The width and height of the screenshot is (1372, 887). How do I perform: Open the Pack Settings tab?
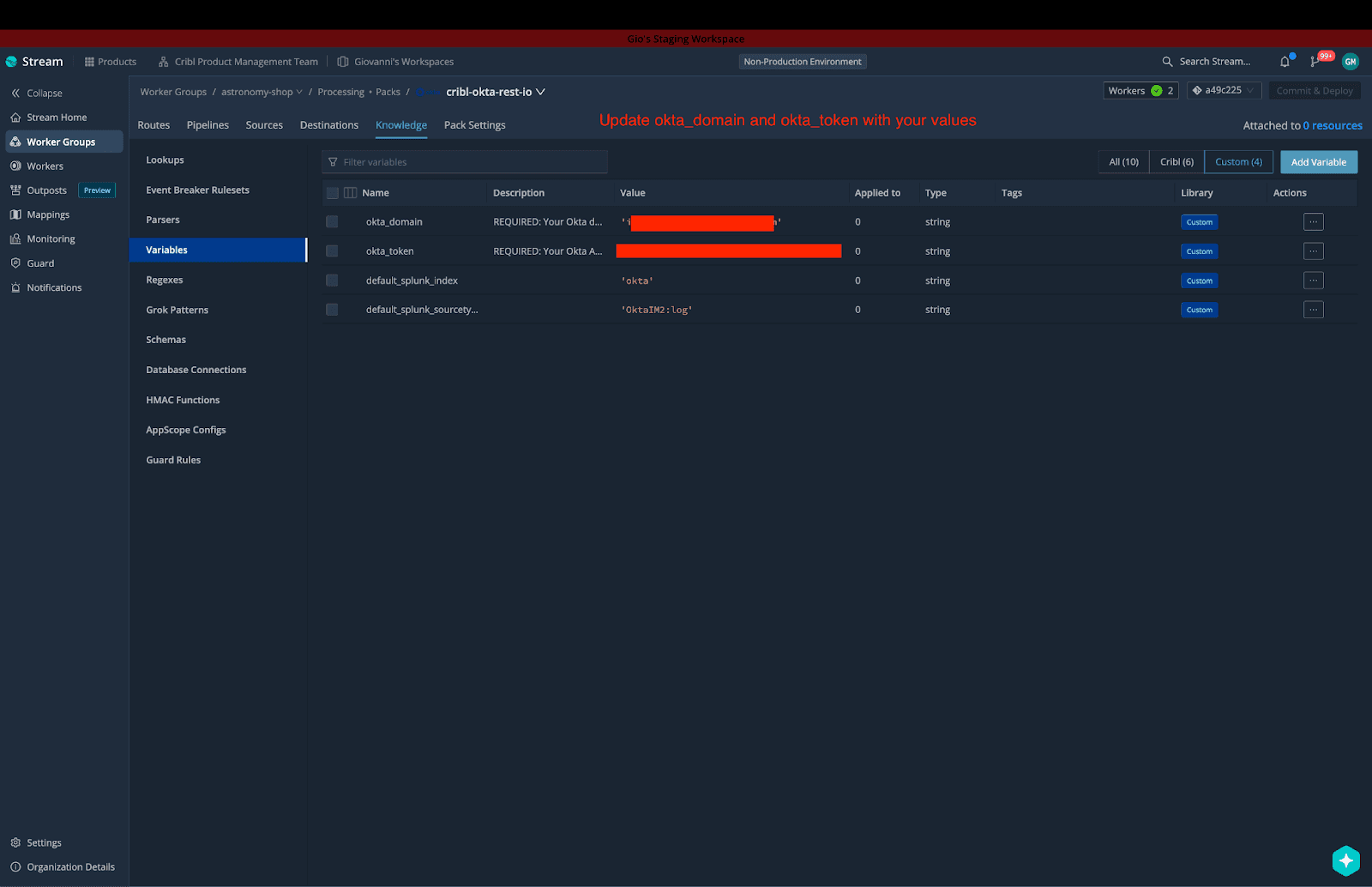tap(474, 125)
